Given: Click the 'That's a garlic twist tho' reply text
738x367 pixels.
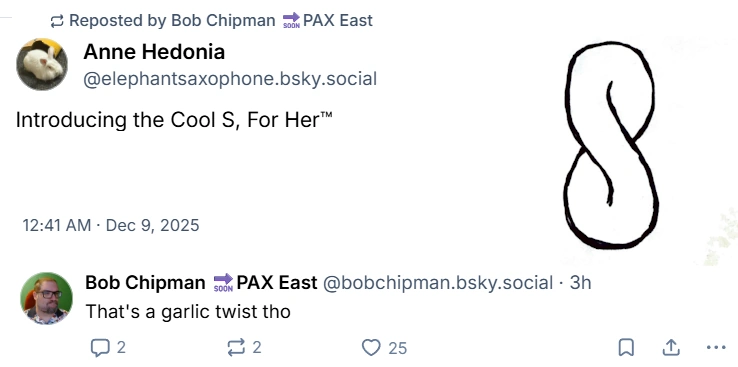Looking at the screenshot, I should (x=188, y=311).
